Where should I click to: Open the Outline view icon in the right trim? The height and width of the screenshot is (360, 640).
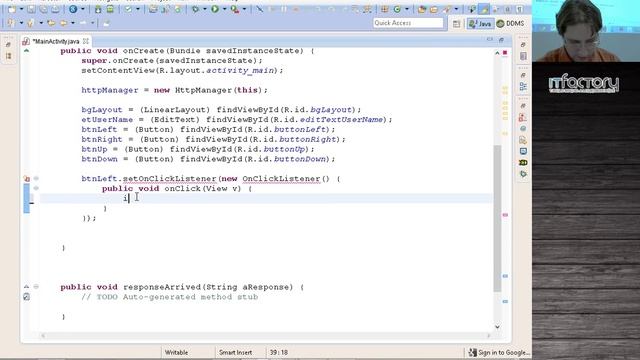coord(523,87)
